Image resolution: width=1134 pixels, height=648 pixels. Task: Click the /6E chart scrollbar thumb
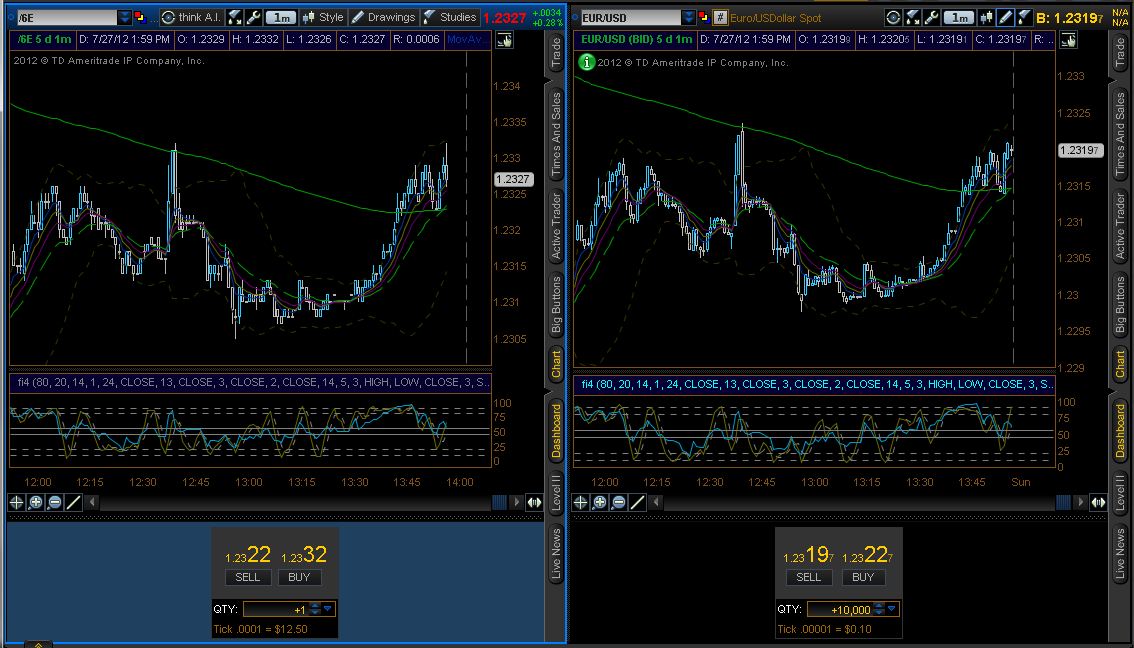(499, 502)
